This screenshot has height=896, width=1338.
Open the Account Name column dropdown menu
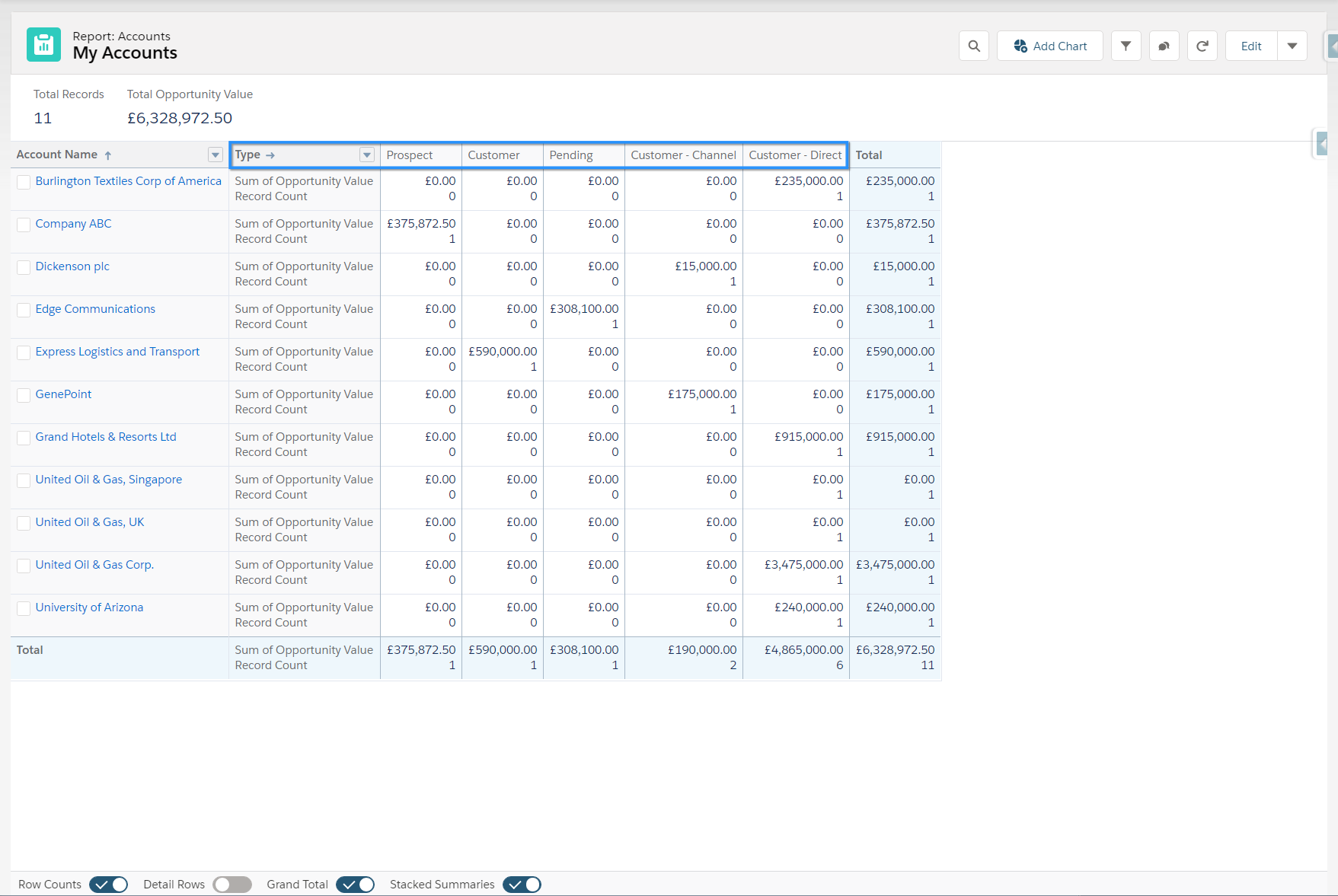215,155
